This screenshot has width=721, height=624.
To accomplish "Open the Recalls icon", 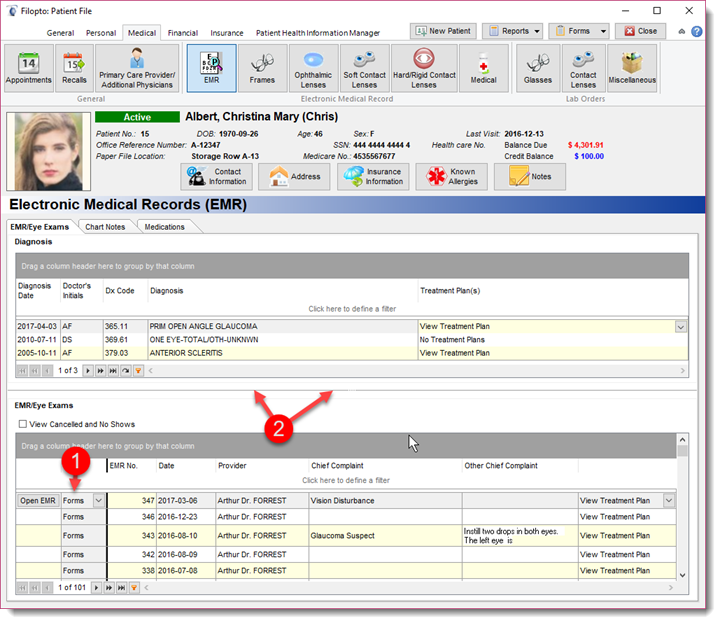I will pos(74,68).
